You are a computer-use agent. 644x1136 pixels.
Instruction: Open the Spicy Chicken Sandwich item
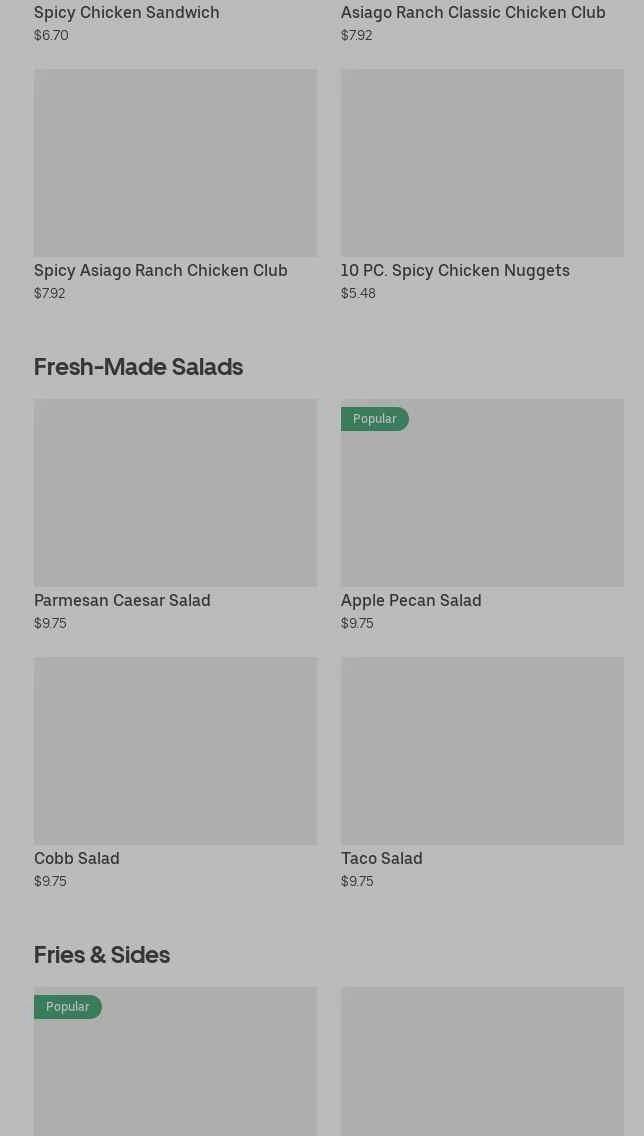[x=127, y=13]
